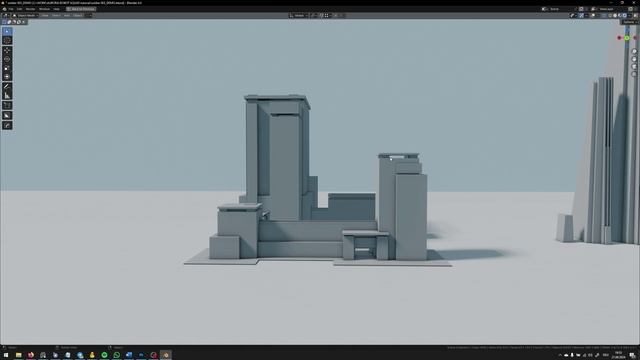Screen dimensions: 640x360
Task: Open the Window menu
Action: pos(44,9)
